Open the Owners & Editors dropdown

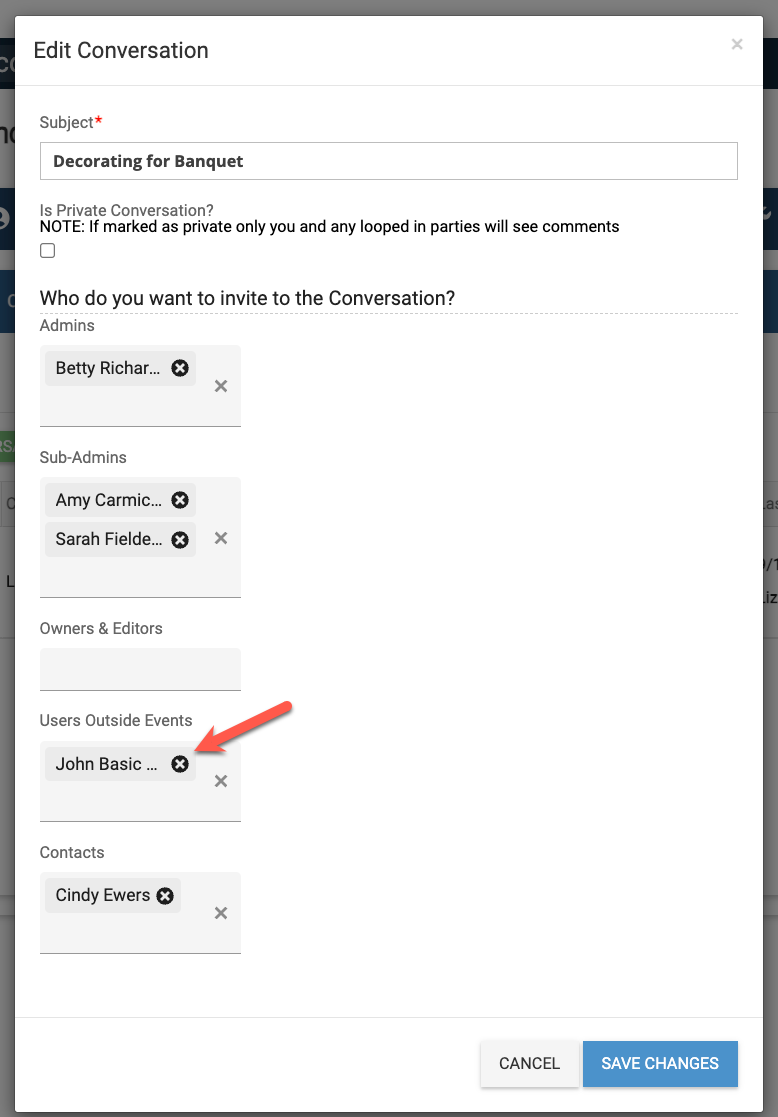pyautogui.click(x=140, y=669)
